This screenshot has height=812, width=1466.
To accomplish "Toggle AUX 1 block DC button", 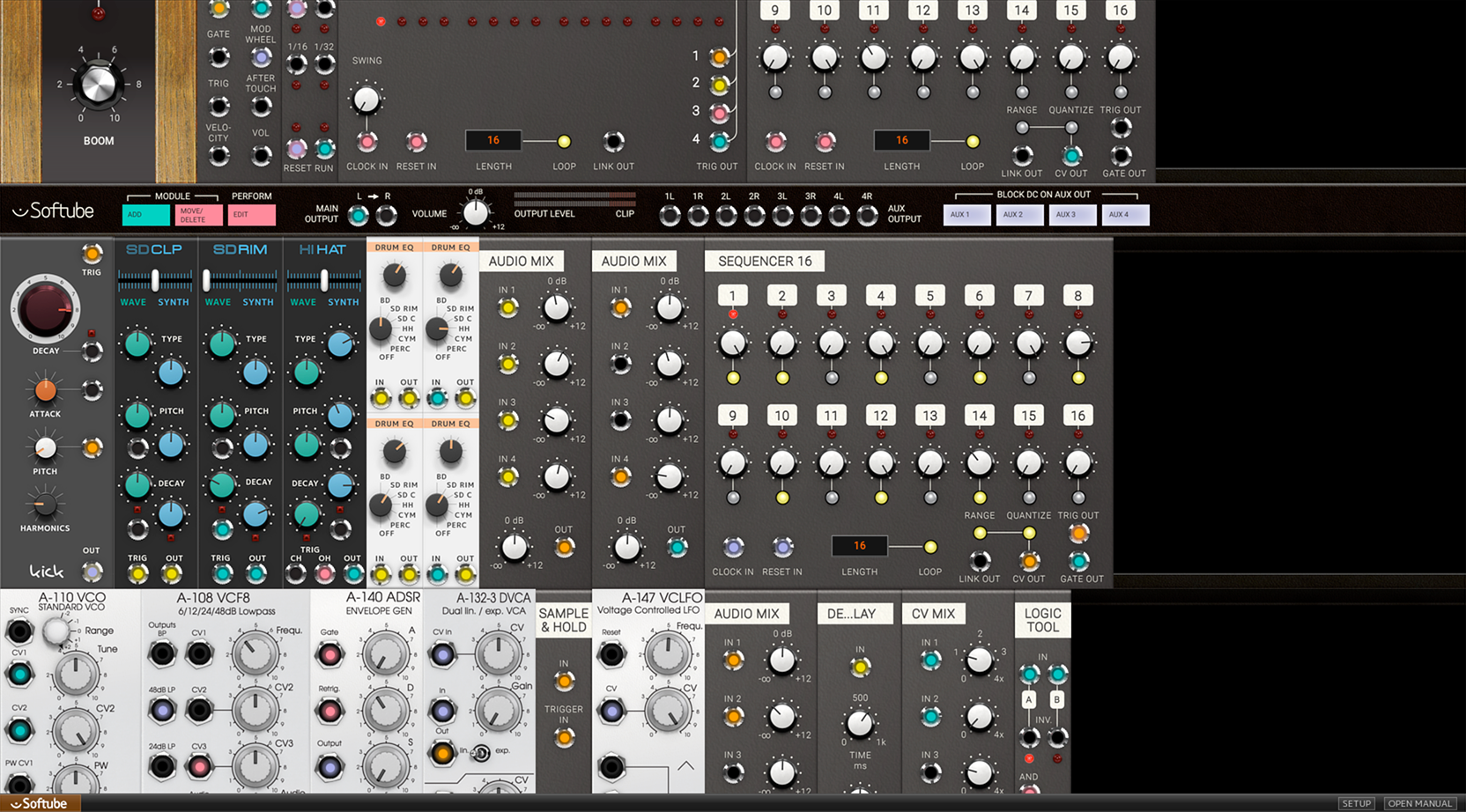I will tap(967, 215).
